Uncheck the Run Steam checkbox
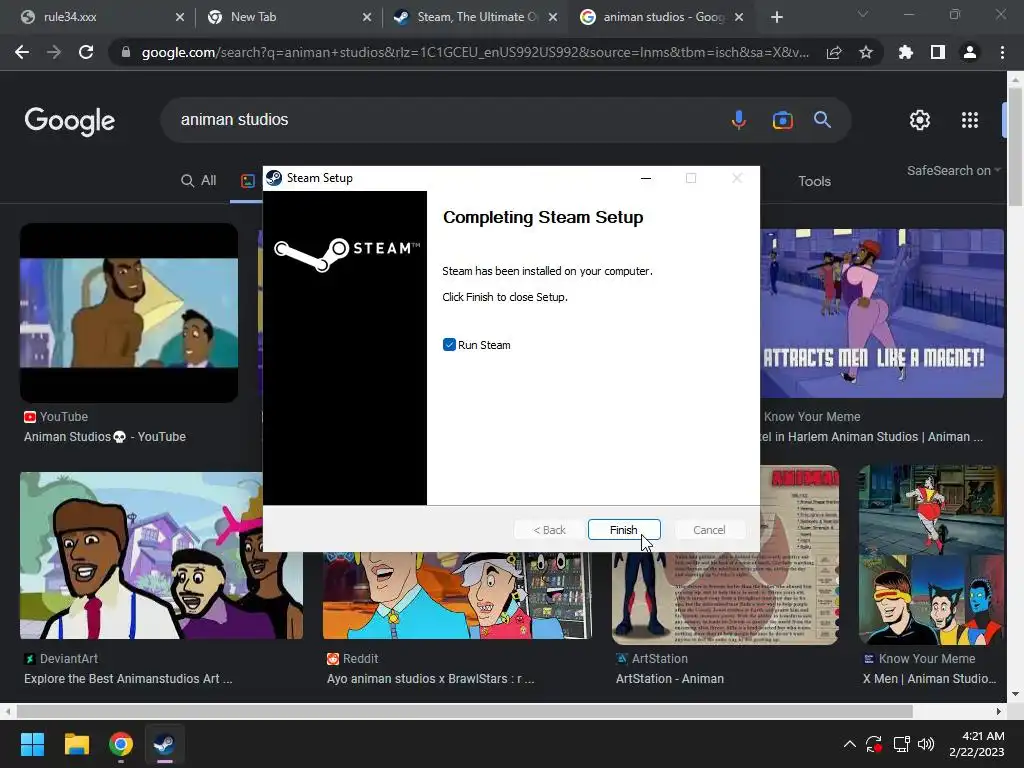 (x=449, y=345)
